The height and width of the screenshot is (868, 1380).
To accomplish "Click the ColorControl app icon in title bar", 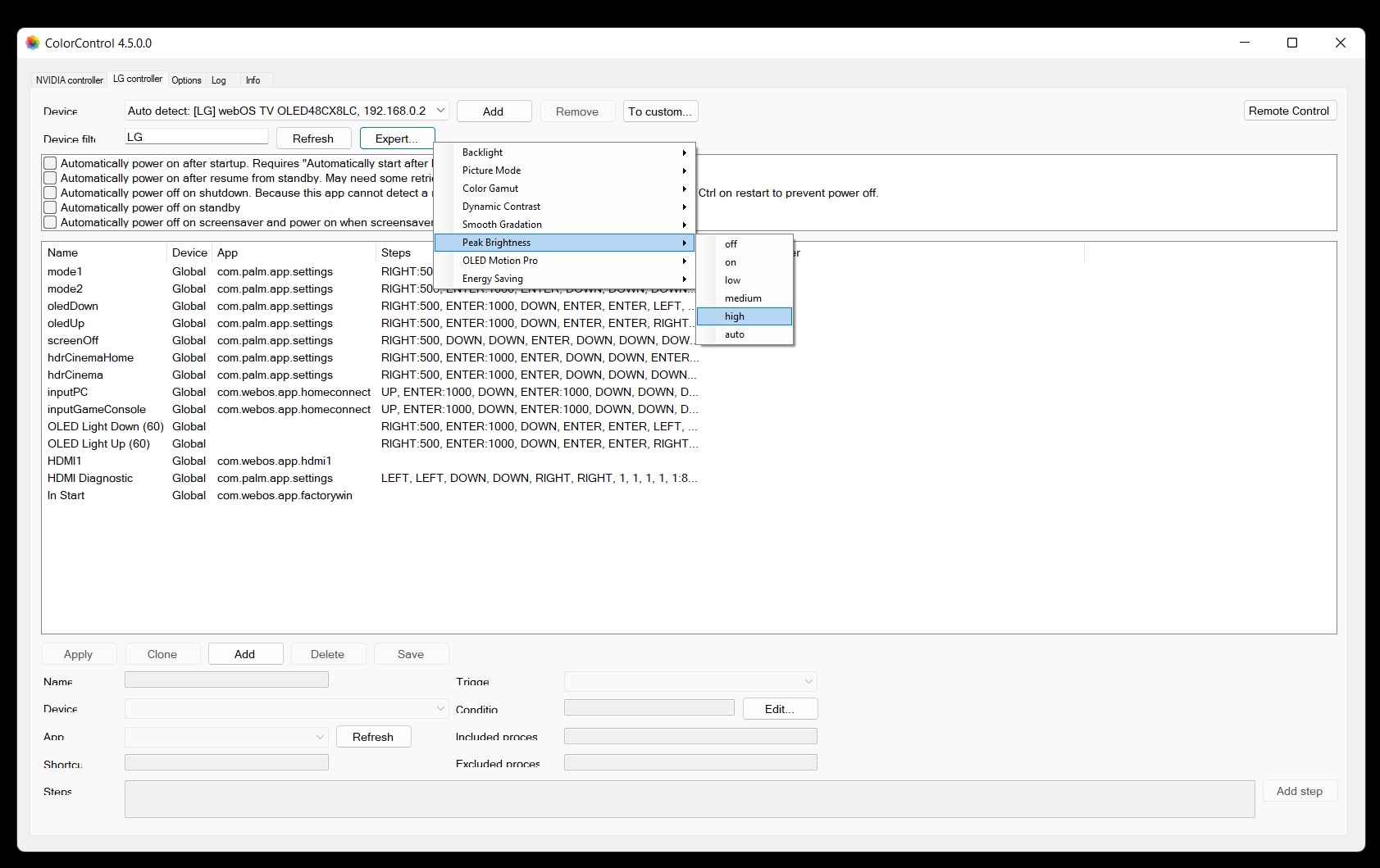I will 33,43.
